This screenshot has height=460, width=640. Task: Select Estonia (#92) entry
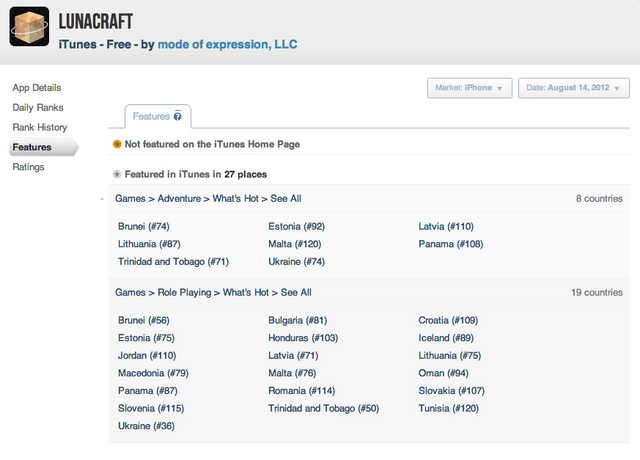(x=296, y=226)
